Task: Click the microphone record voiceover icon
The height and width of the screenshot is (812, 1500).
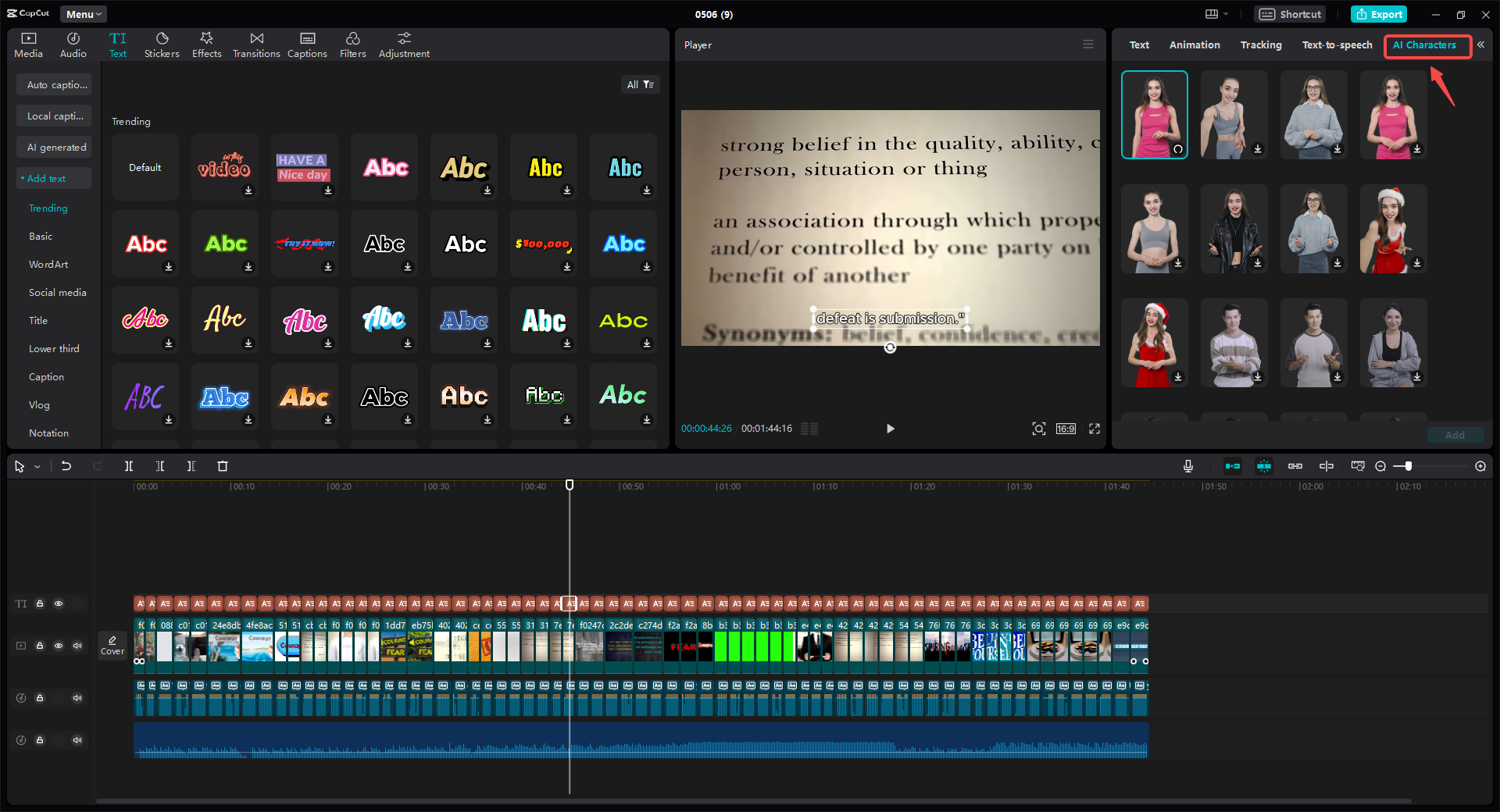Action: pos(1187,466)
